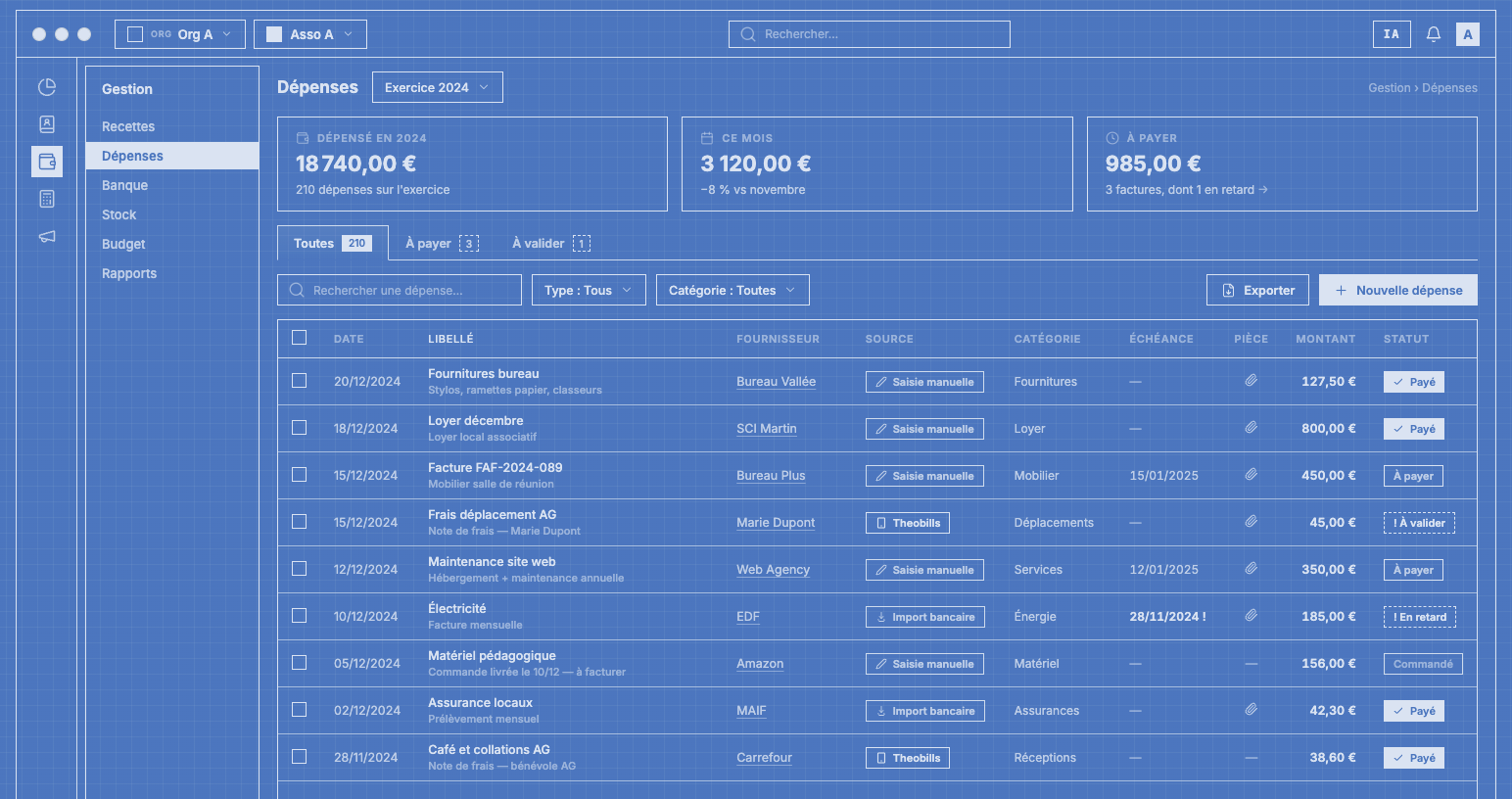Open the Exercice 2024 dropdown
Image resolution: width=1512 pixels, height=799 pixels.
point(438,87)
